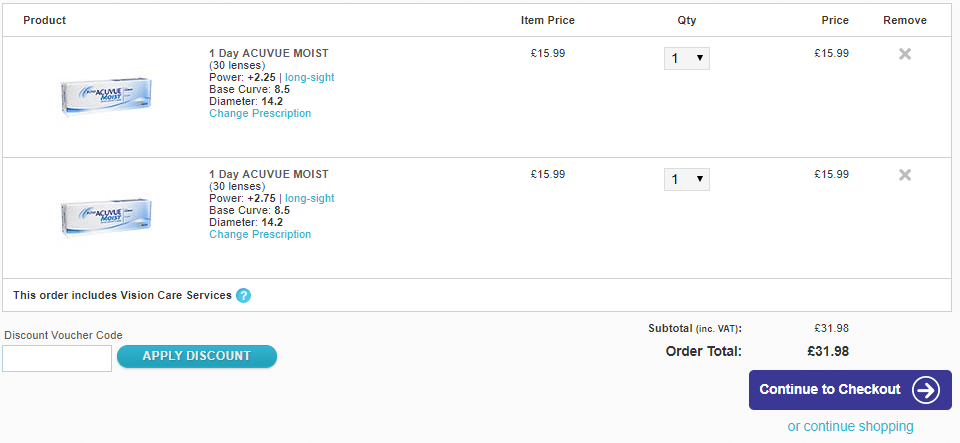Open the second ACUVUE MOIST box thumbnail

(106, 217)
